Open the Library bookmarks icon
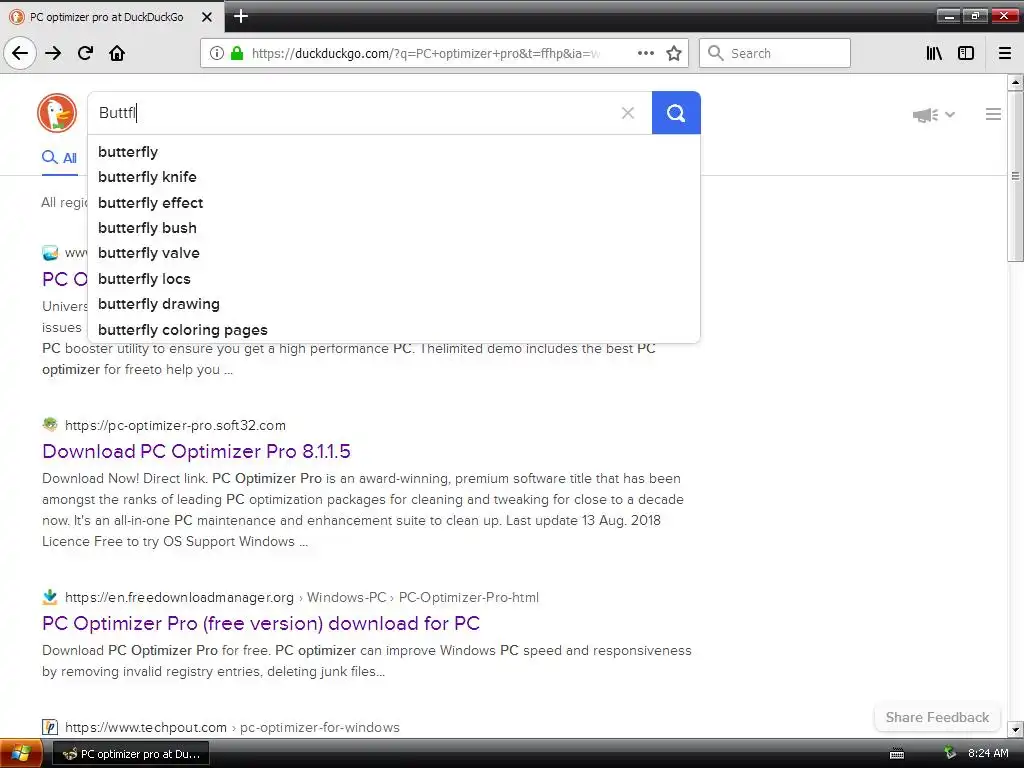Screen dimensions: 1024x768 tap(935, 53)
